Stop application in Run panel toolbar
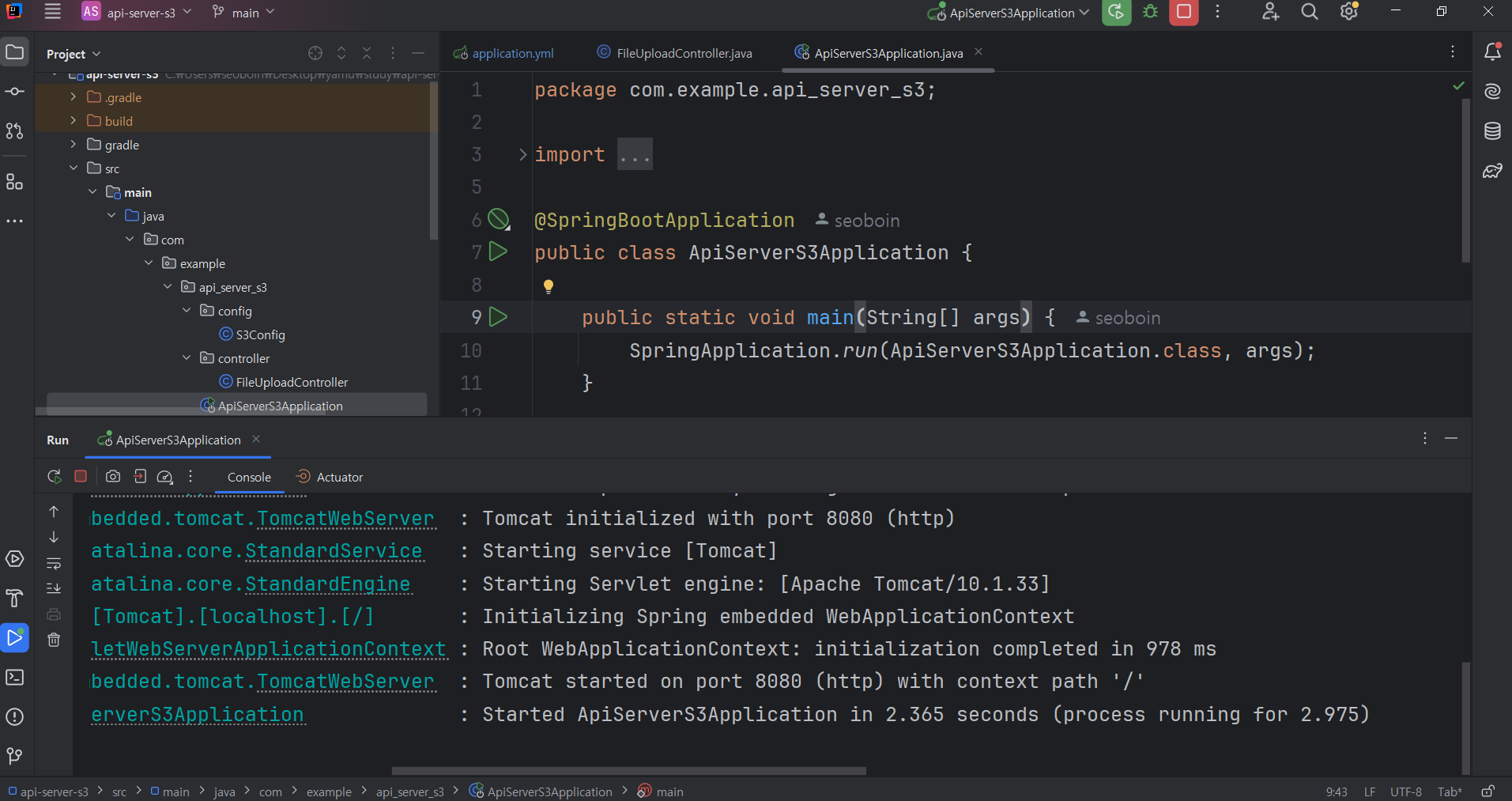 click(x=81, y=476)
